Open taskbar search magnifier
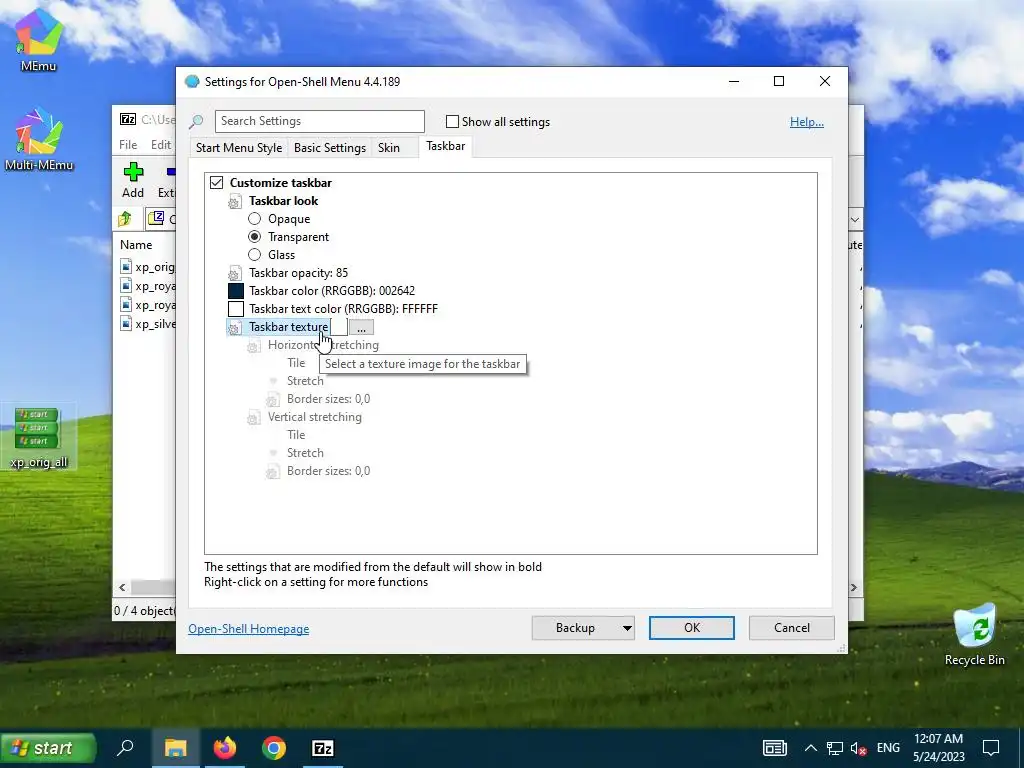The width and height of the screenshot is (1024, 768). (x=125, y=748)
